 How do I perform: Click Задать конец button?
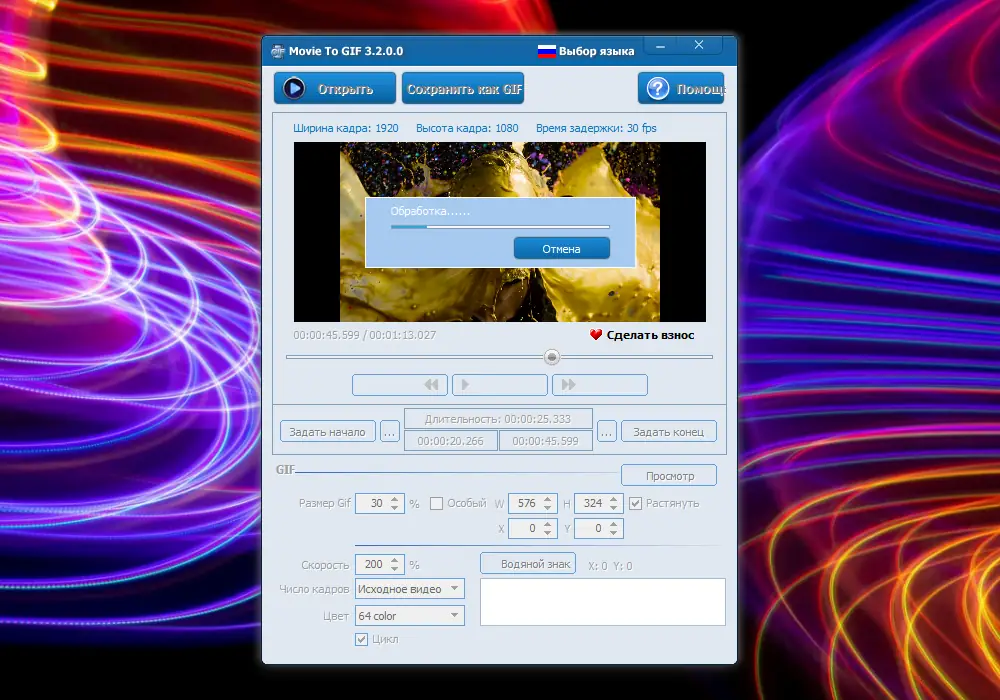coord(669,432)
